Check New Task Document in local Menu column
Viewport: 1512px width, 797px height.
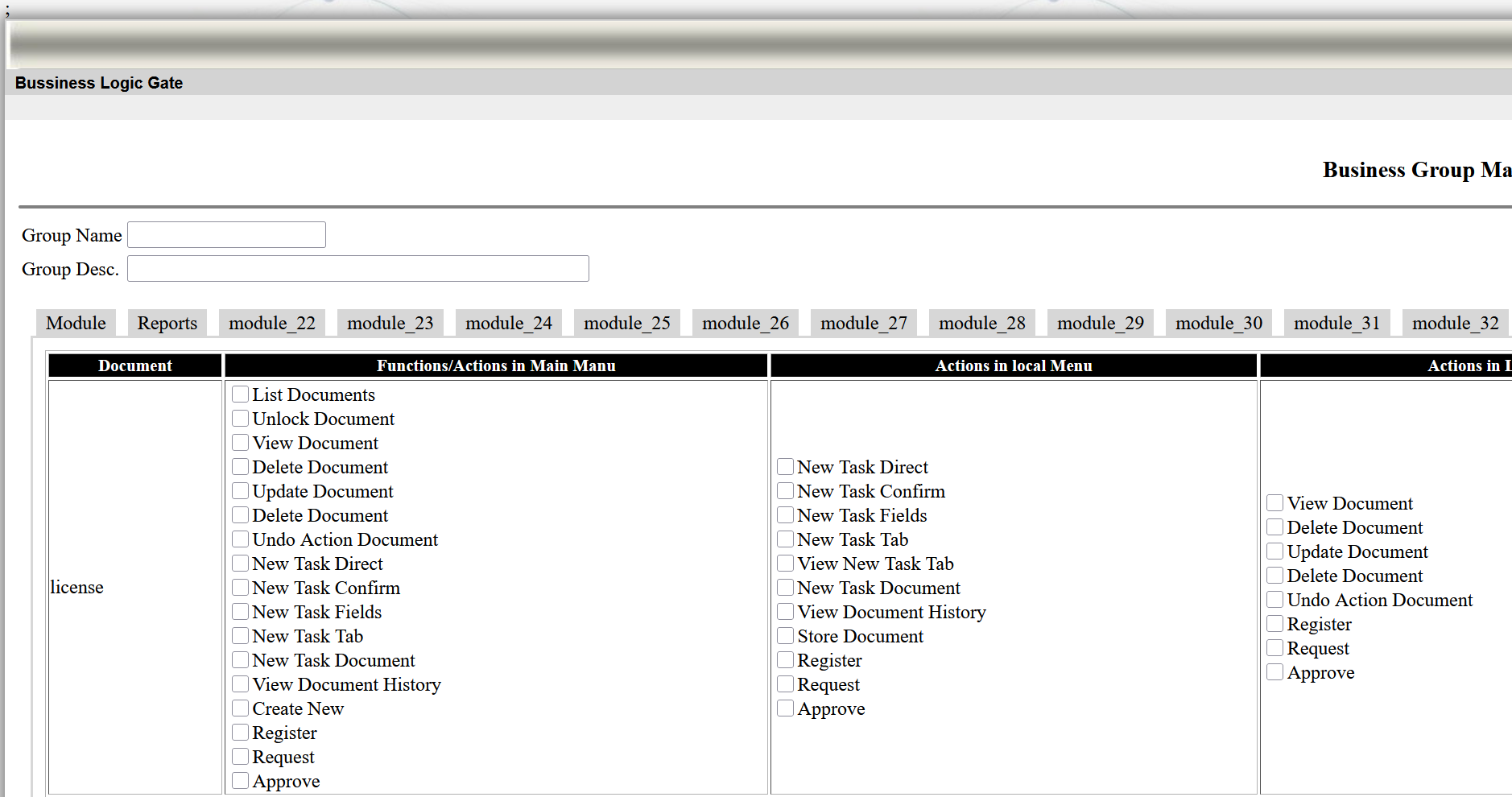785,588
